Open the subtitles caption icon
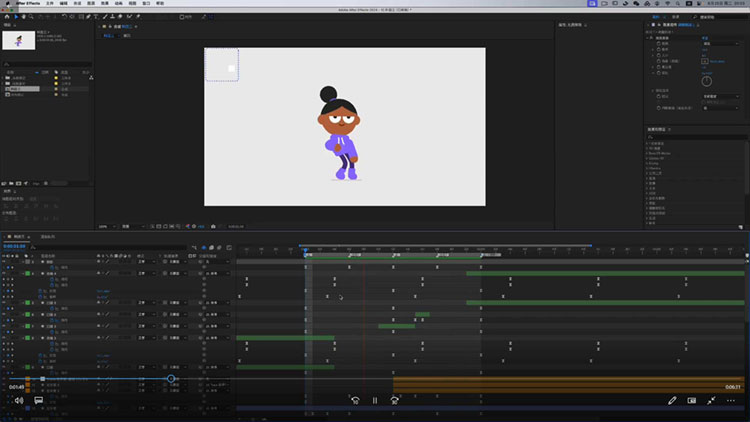Image resolution: width=750 pixels, height=422 pixels. tap(39, 400)
